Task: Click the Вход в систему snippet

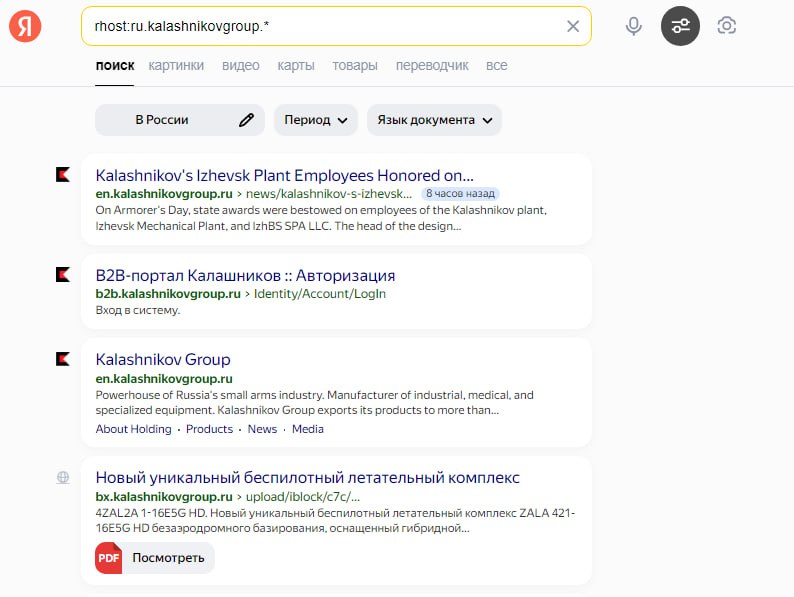Action: pyautogui.click(x=138, y=310)
